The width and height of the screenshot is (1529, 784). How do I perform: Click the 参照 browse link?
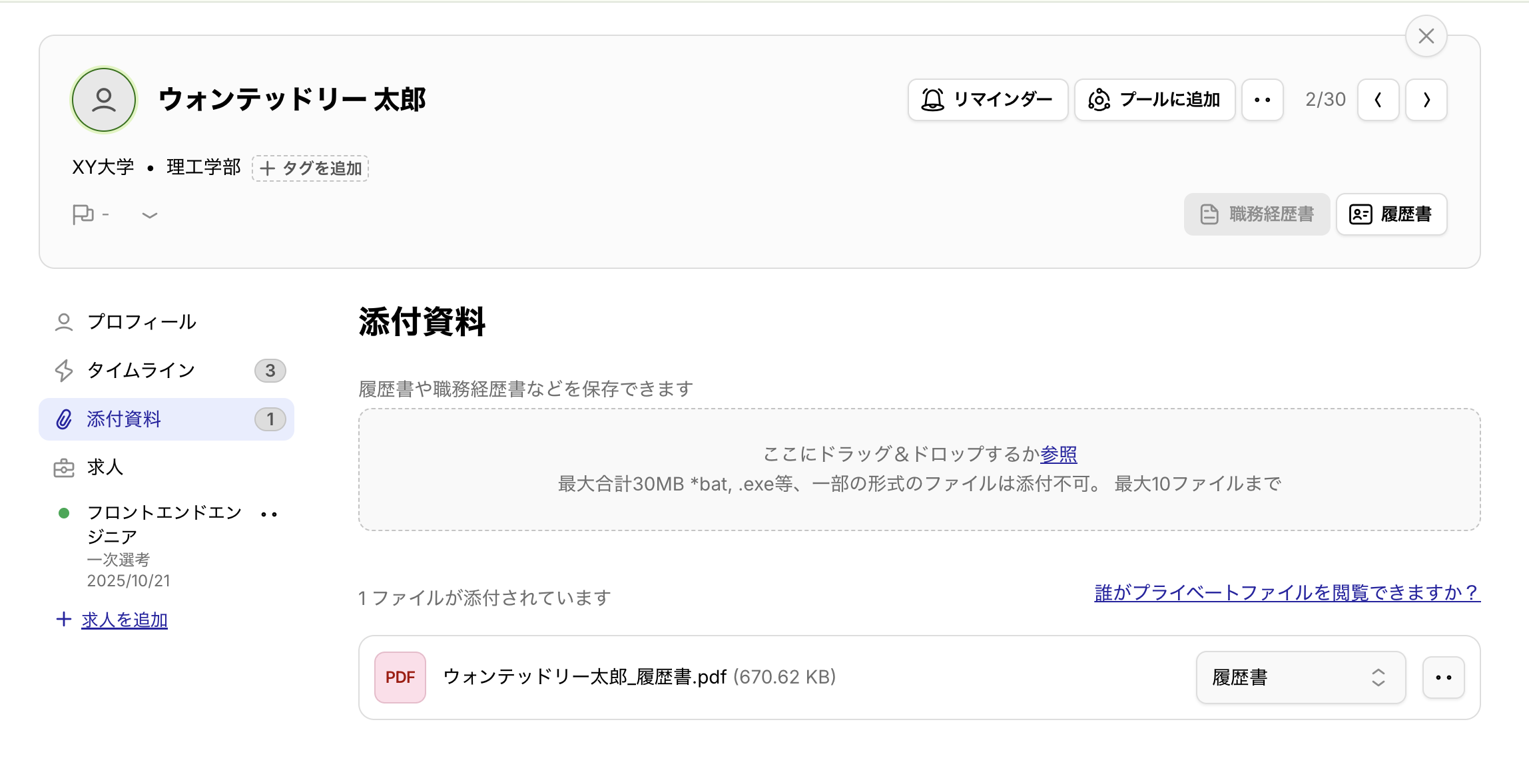(x=1058, y=454)
